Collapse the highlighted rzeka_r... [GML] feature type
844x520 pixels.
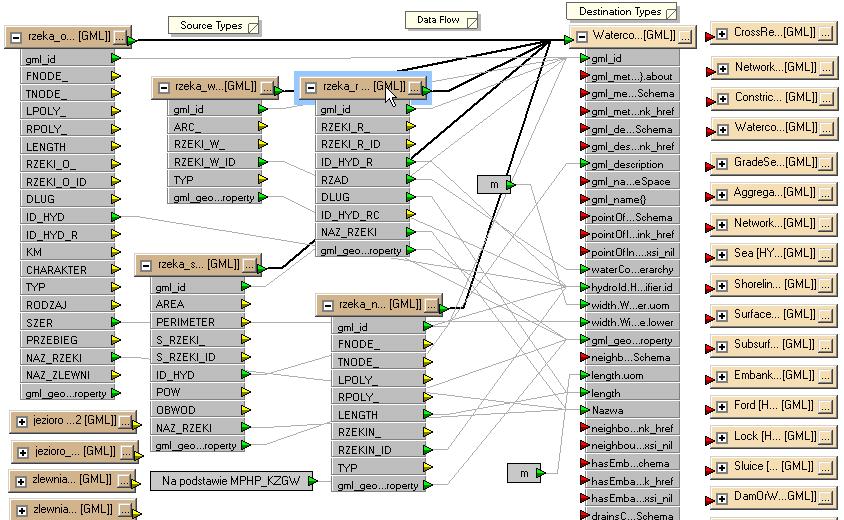click(311, 87)
